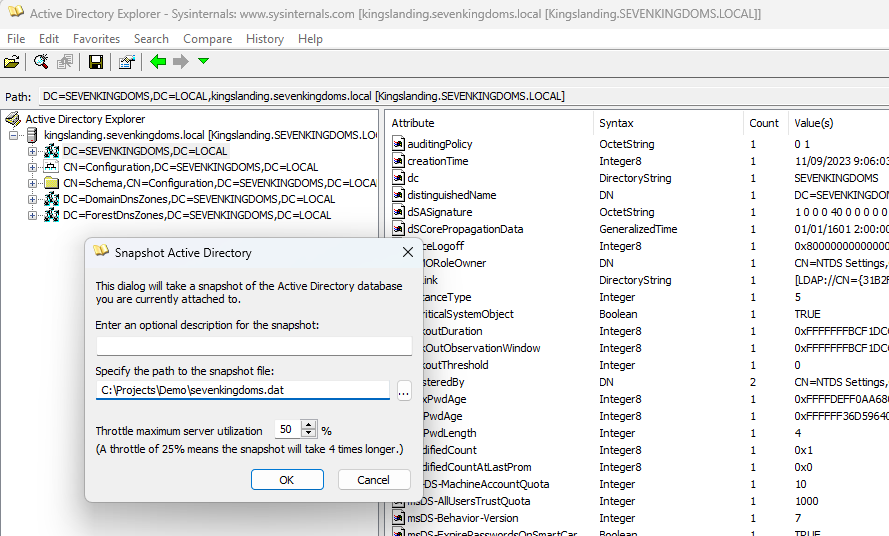Click the kingslanding server icon in tree

(x=32, y=135)
